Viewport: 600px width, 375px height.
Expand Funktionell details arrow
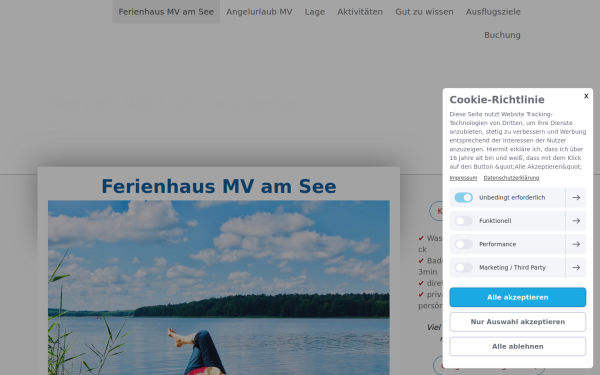(x=576, y=221)
